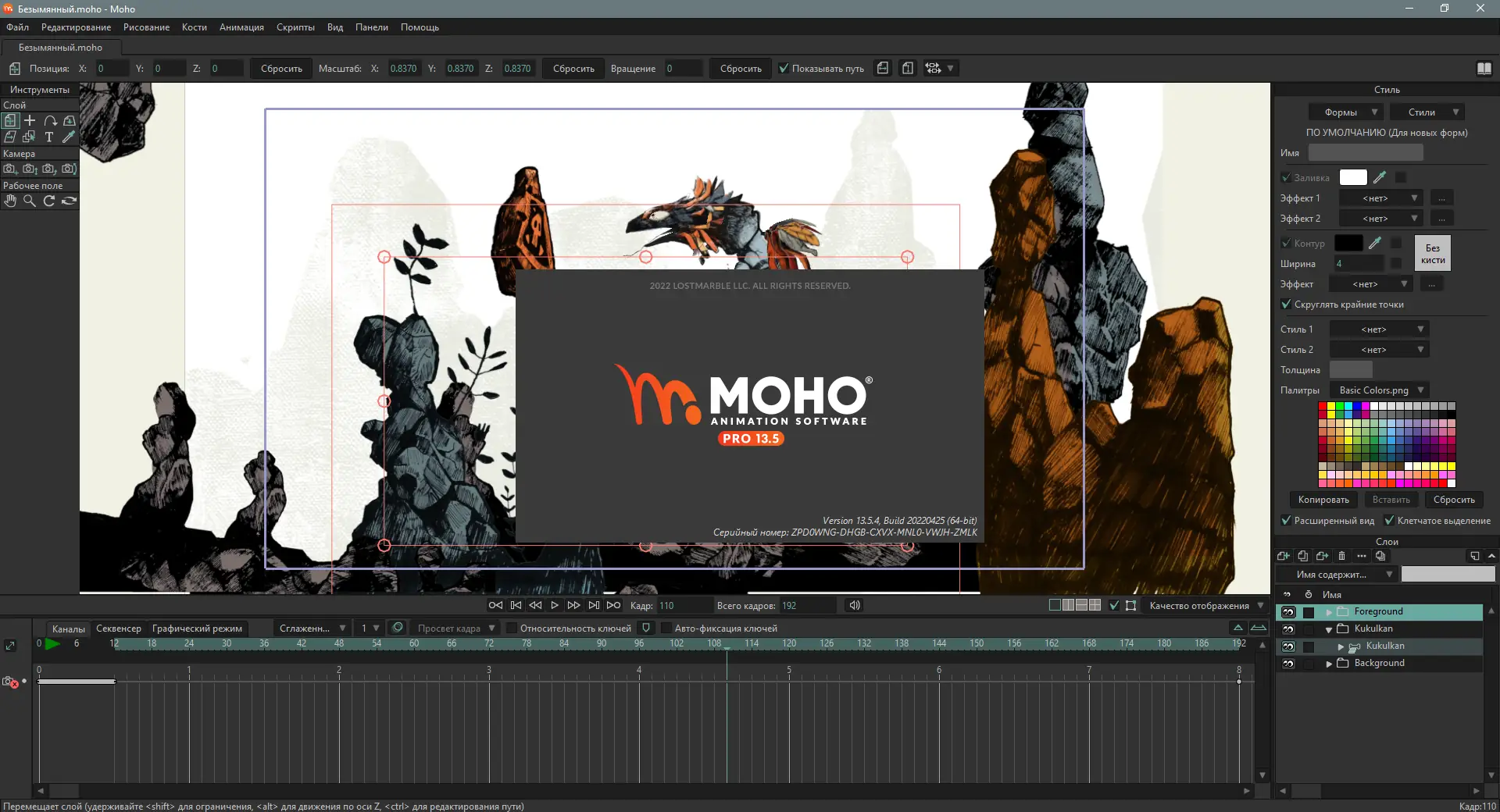Switch to the Секвенсер tab

tap(119, 628)
